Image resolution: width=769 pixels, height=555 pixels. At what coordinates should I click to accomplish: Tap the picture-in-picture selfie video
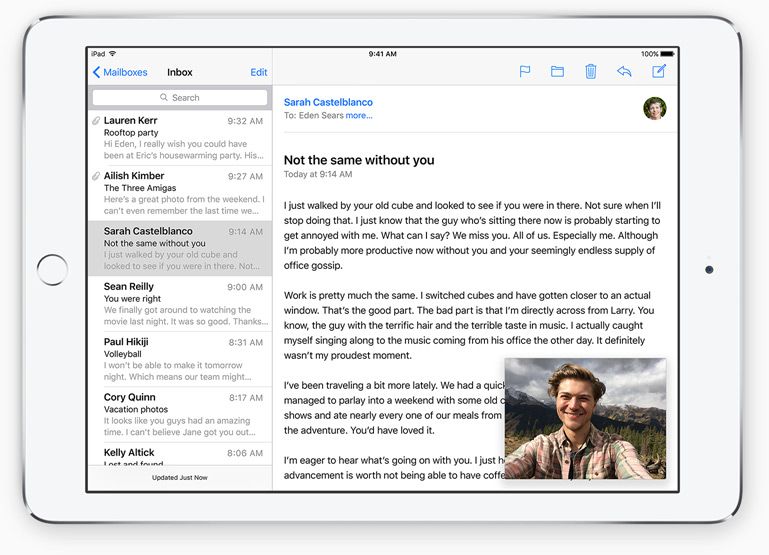coord(585,418)
